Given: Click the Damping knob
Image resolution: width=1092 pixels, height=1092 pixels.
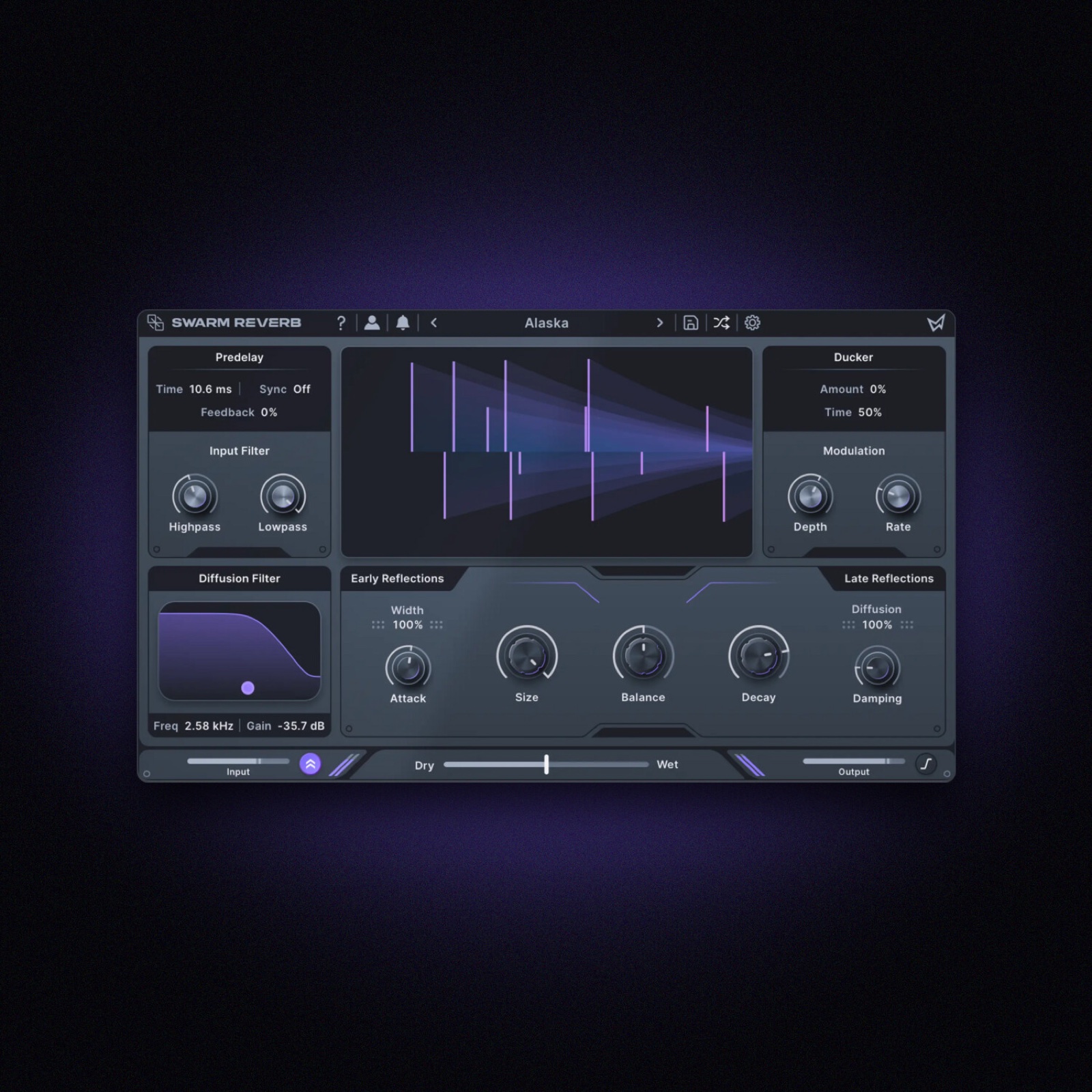Looking at the screenshot, I should coord(877,668).
